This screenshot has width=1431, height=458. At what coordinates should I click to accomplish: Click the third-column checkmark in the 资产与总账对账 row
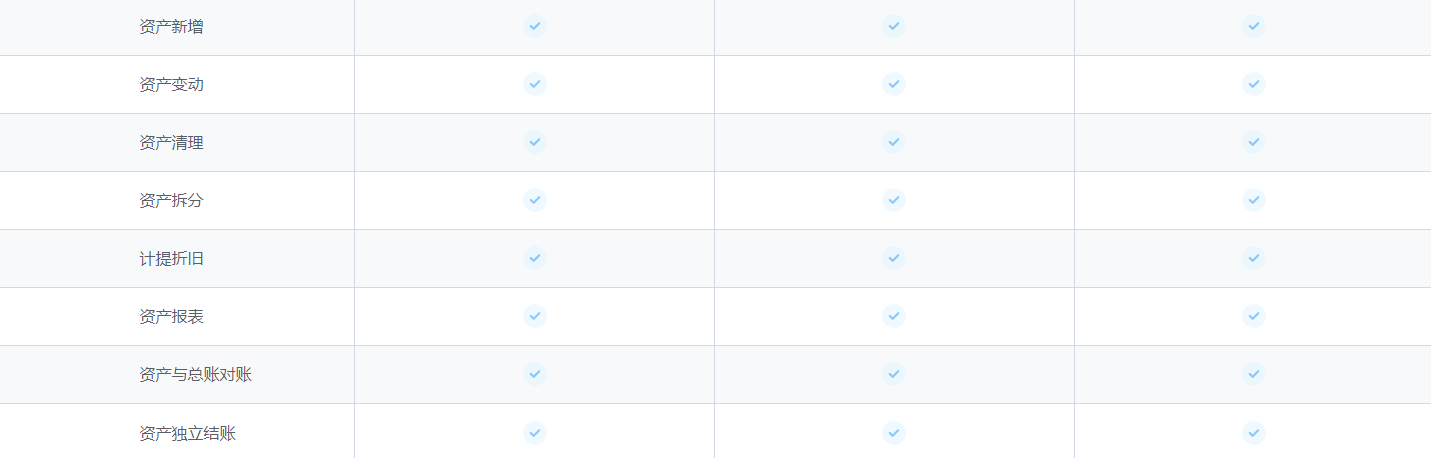(1254, 374)
